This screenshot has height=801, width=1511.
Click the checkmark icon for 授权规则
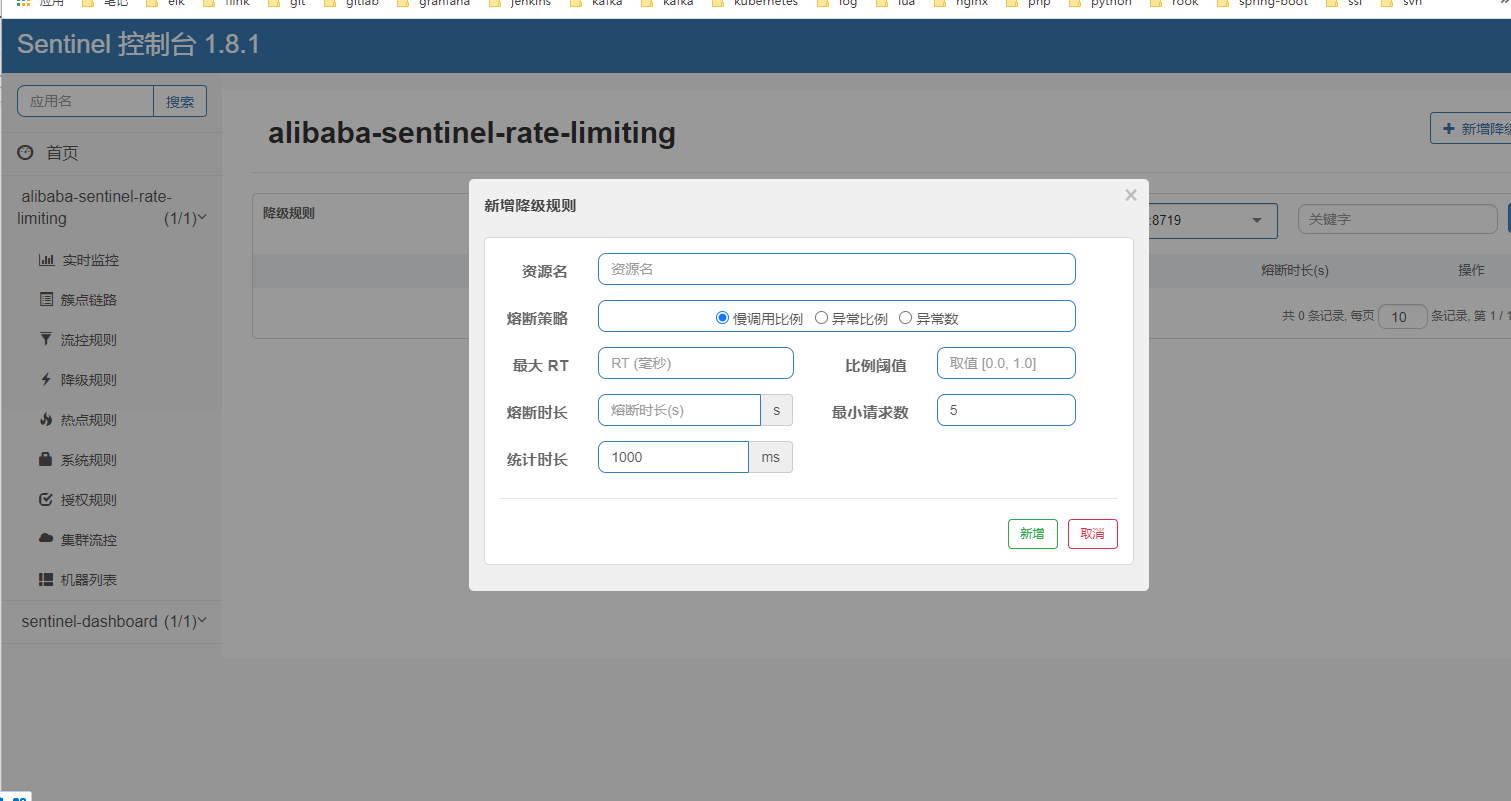(46, 500)
